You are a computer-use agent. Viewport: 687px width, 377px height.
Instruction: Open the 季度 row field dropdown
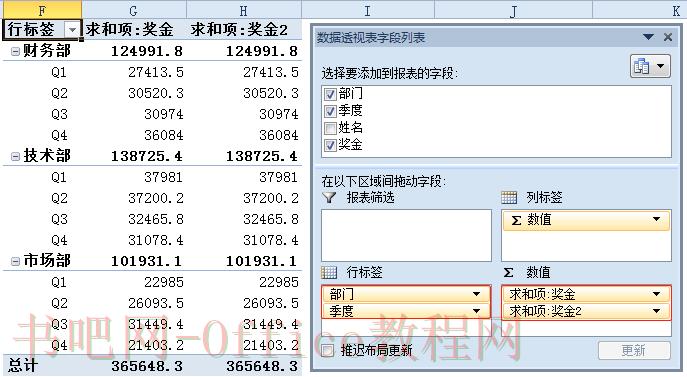click(476, 311)
